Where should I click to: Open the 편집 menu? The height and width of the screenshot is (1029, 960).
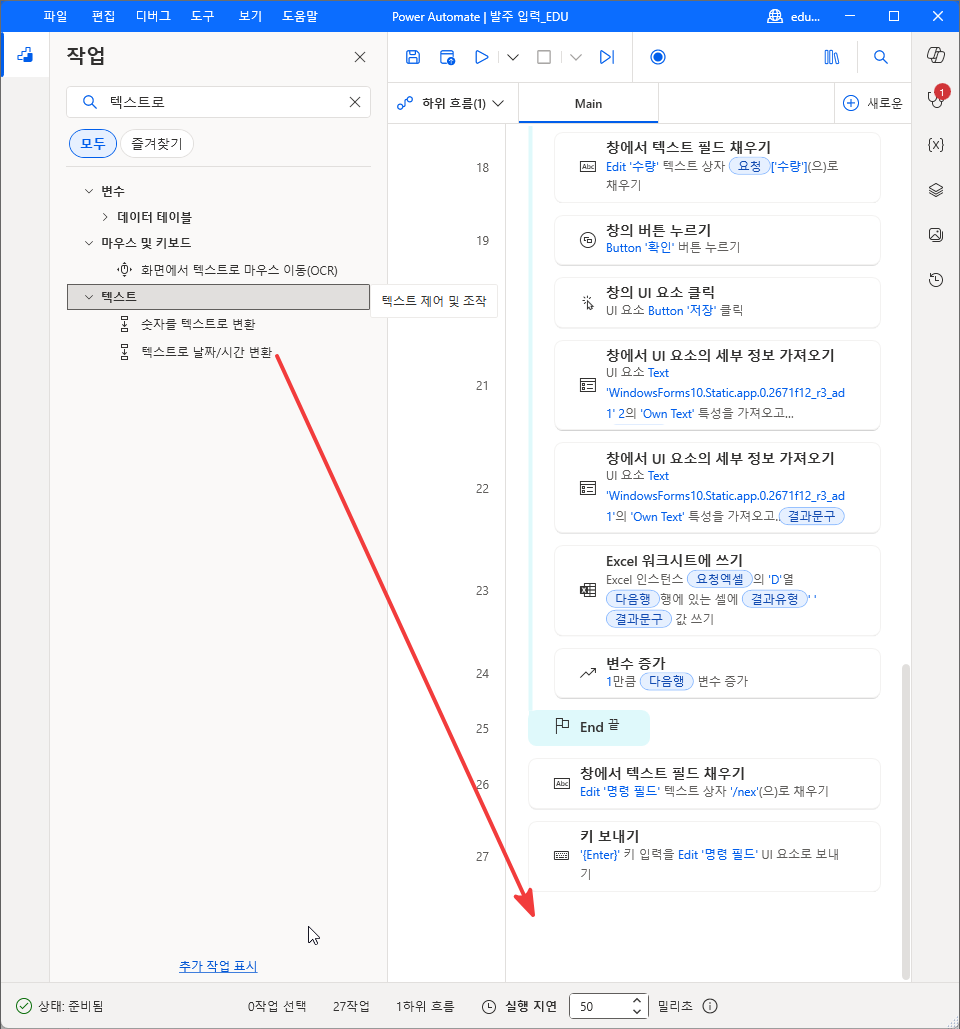(x=103, y=16)
